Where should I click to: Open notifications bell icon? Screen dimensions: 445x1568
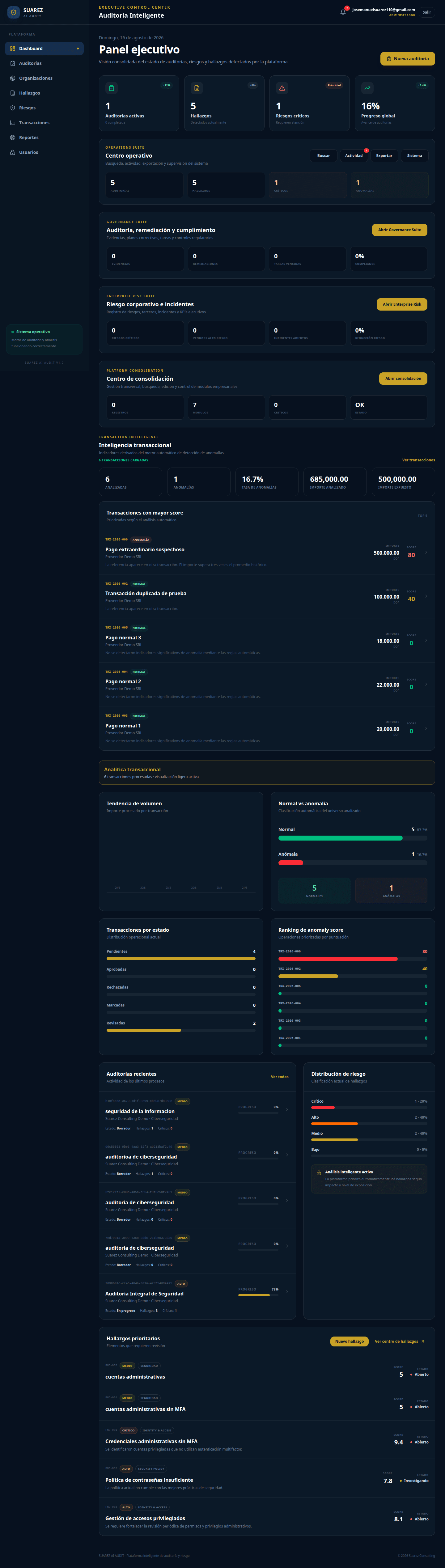pos(343,12)
